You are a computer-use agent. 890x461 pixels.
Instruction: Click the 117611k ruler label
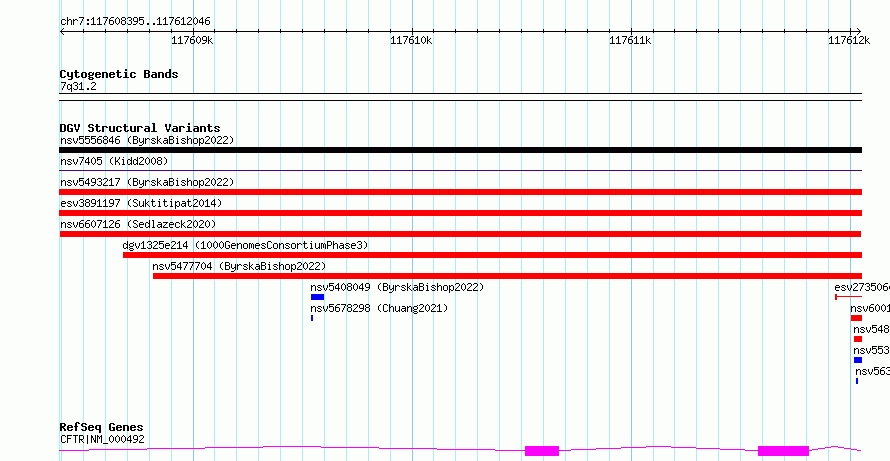pyautogui.click(x=630, y=40)
